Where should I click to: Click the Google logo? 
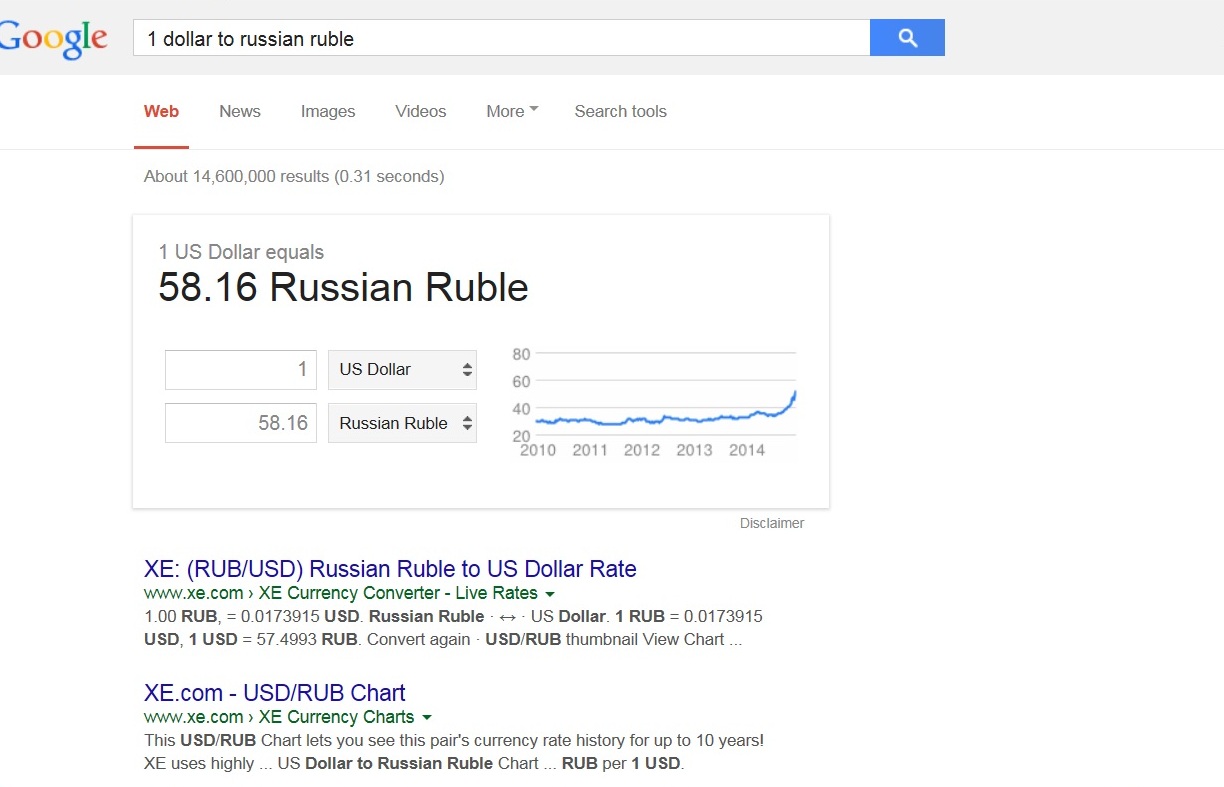[x=53, y=38]
